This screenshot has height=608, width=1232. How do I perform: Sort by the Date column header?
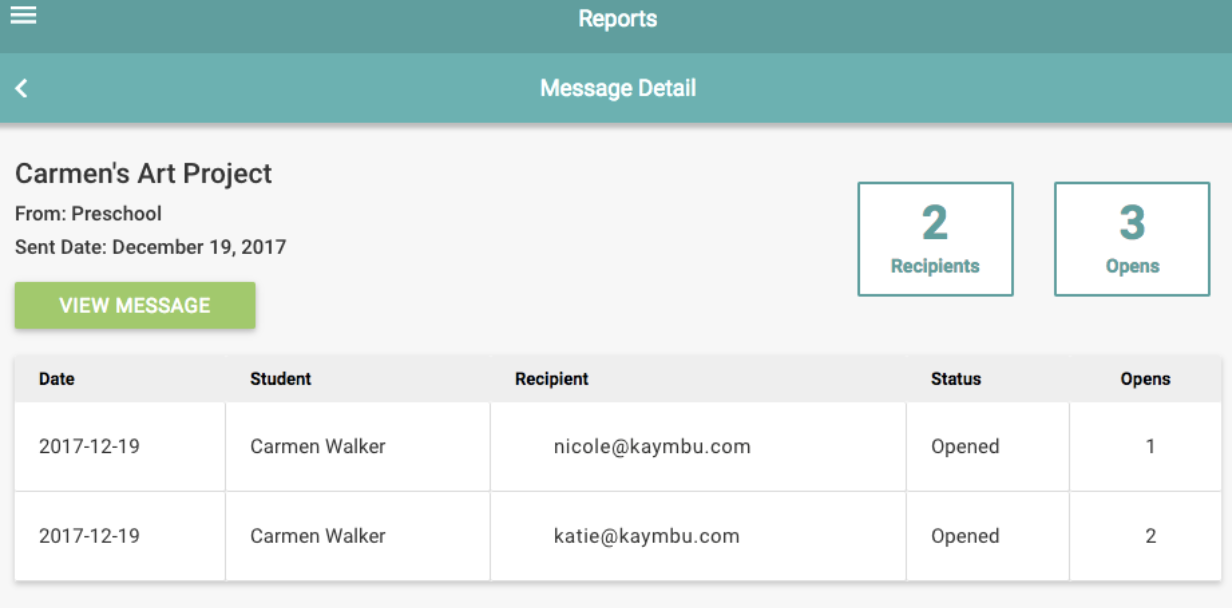coord(57,379)
